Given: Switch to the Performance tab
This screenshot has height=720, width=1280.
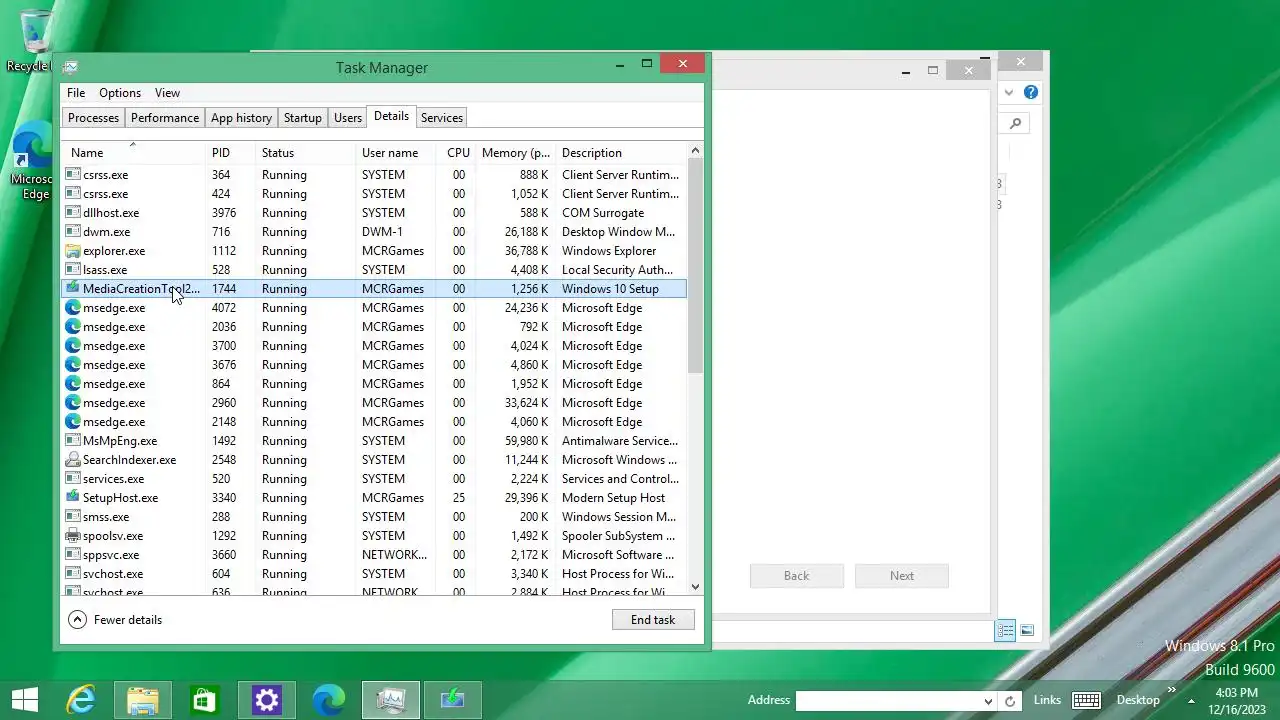Looking at the screenshot, I should (x=165, y=118).
